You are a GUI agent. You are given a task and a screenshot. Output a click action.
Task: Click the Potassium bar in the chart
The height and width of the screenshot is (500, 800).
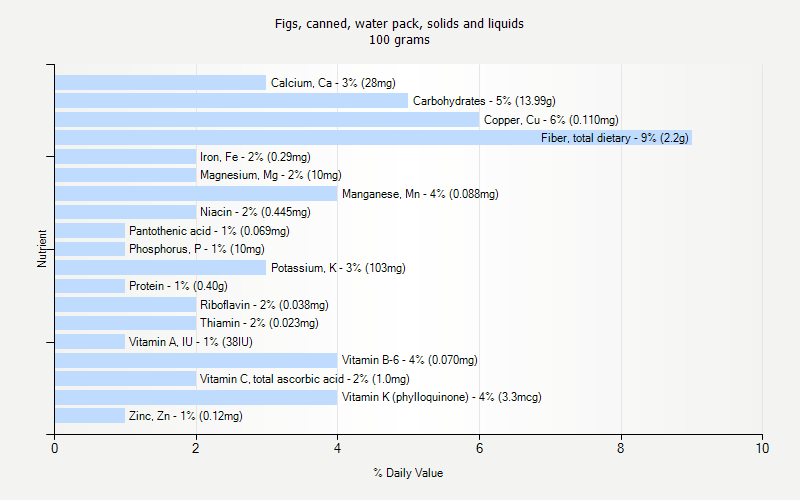(x=160, y=268)
